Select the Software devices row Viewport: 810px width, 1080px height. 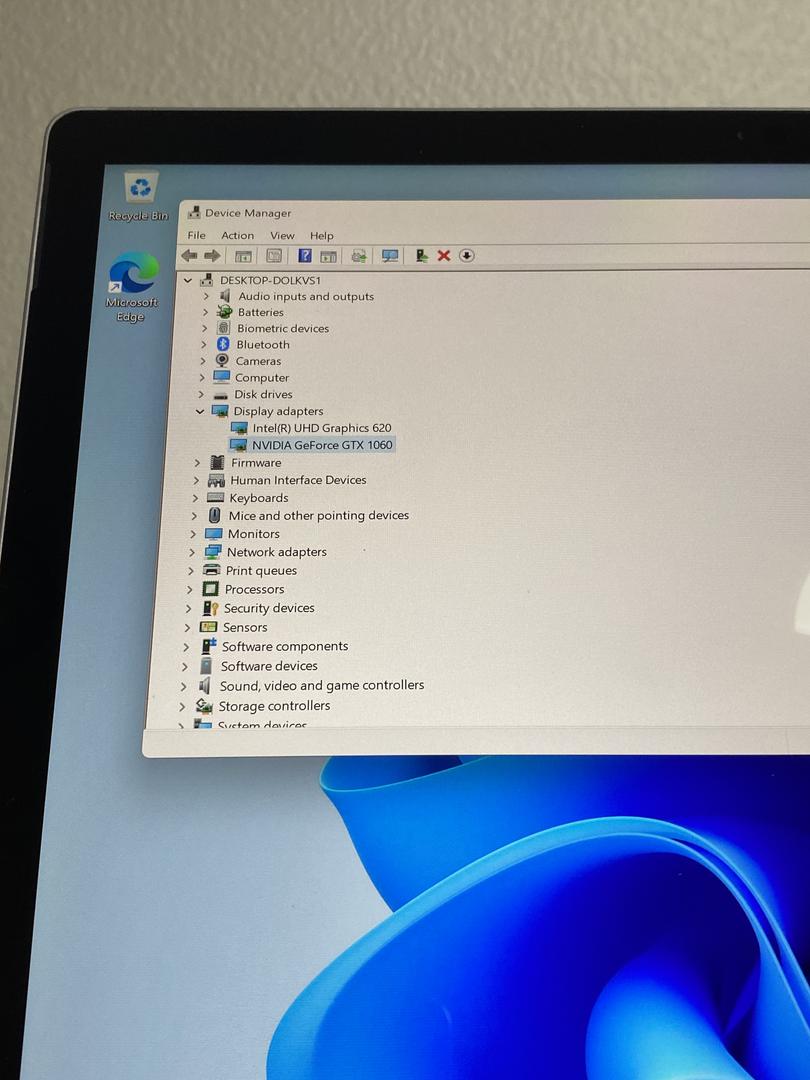point(269,666)
